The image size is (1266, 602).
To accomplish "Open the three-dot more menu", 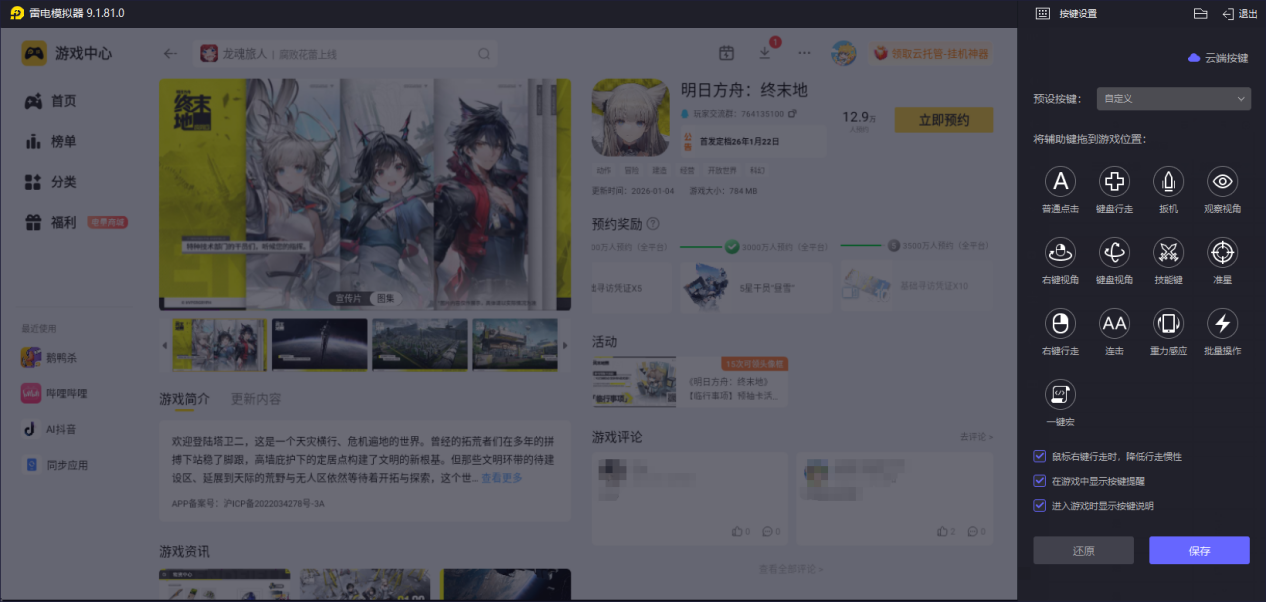I will (804, 53).
